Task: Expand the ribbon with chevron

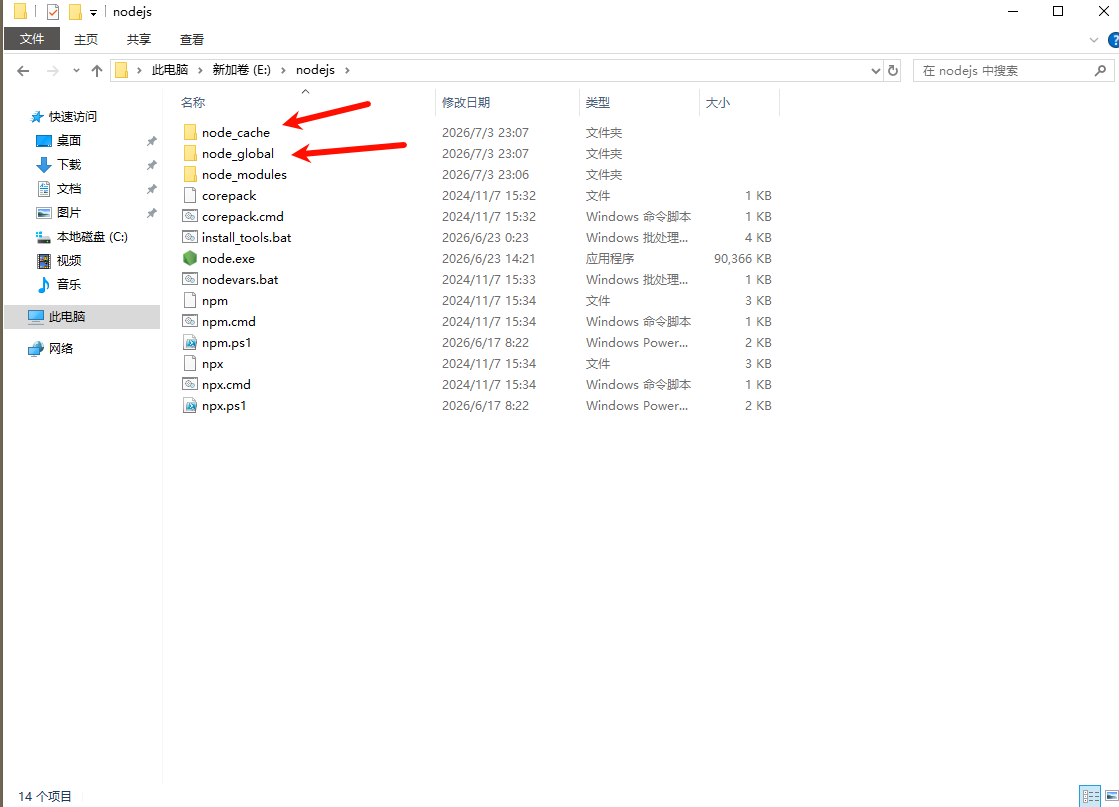Action: [x=1093, y=40]
